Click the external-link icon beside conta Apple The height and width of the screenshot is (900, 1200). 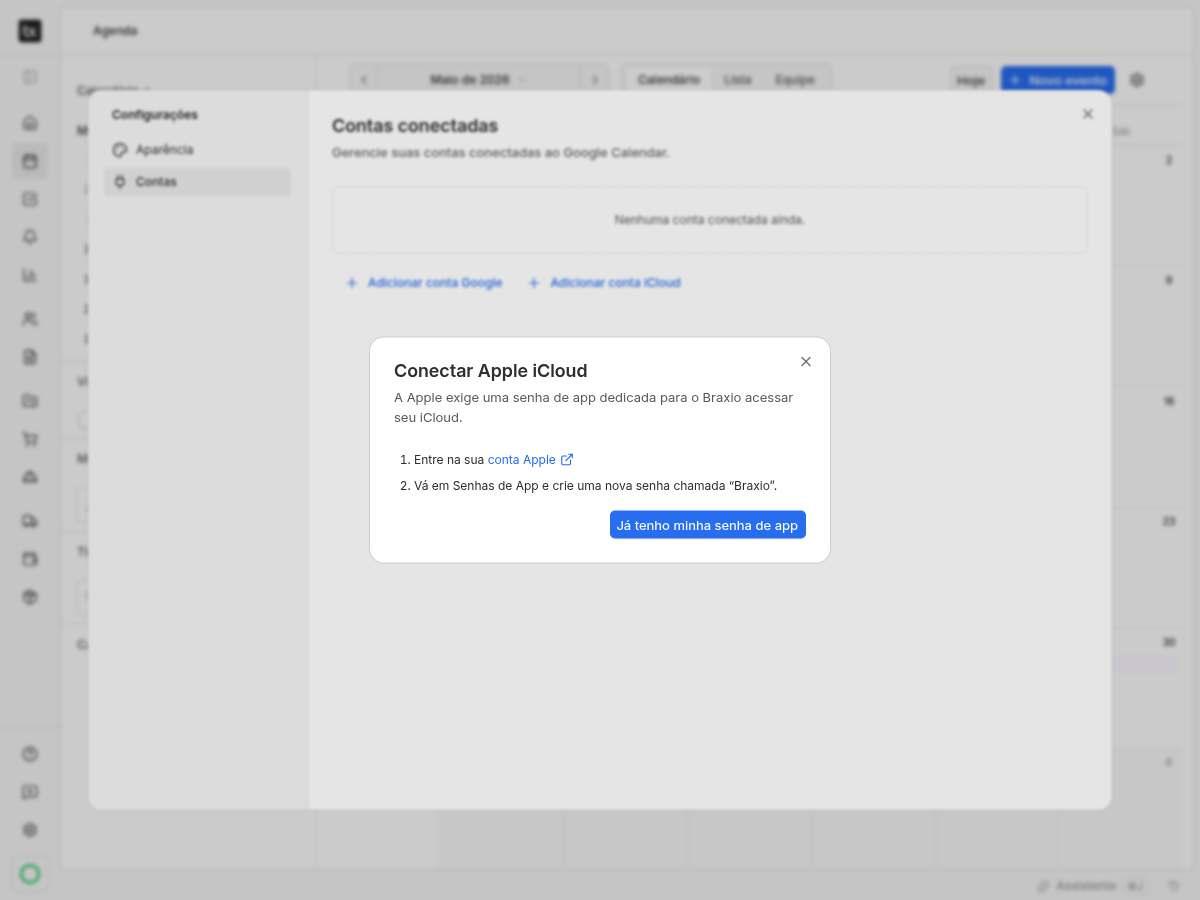click(567, 459)
